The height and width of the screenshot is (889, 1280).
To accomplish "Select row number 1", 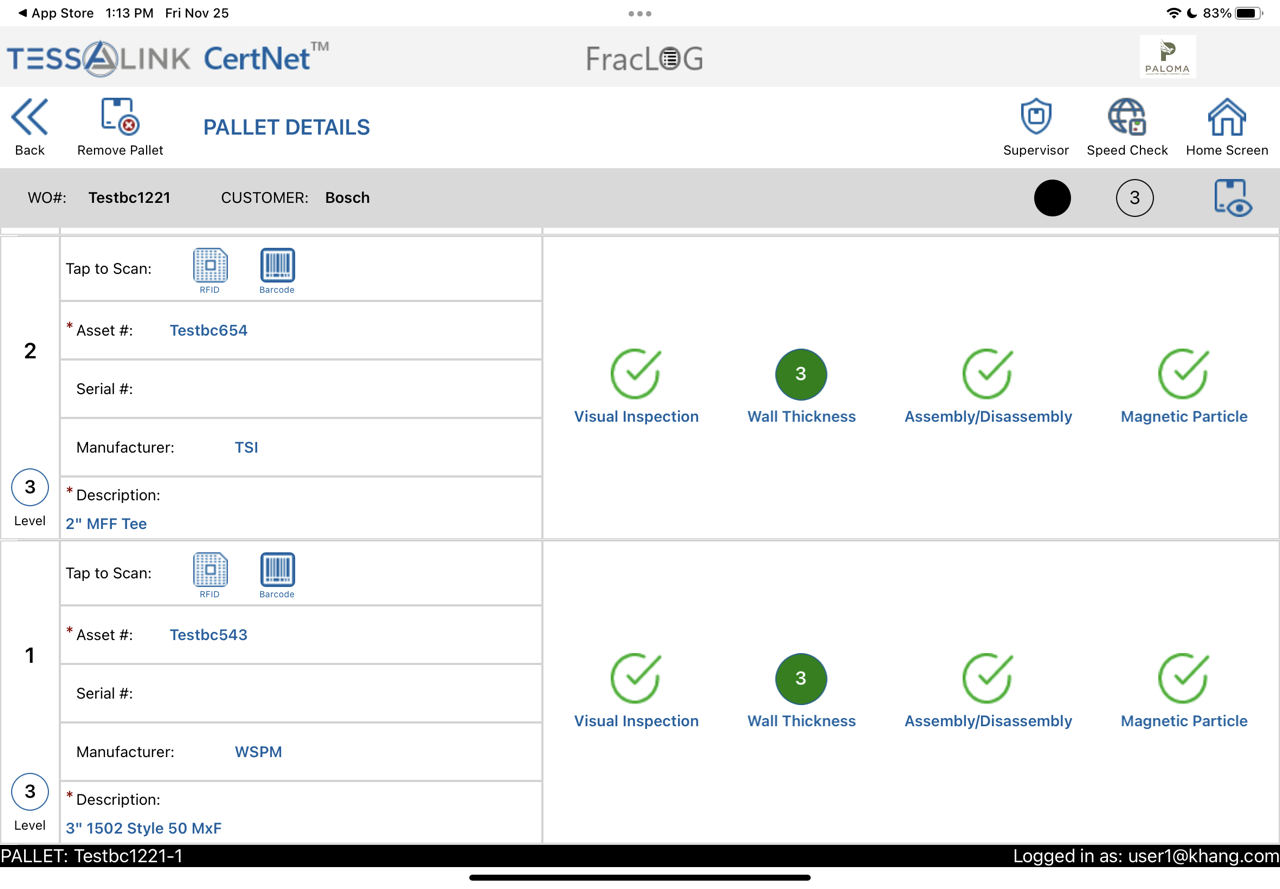I will [30, 656].
